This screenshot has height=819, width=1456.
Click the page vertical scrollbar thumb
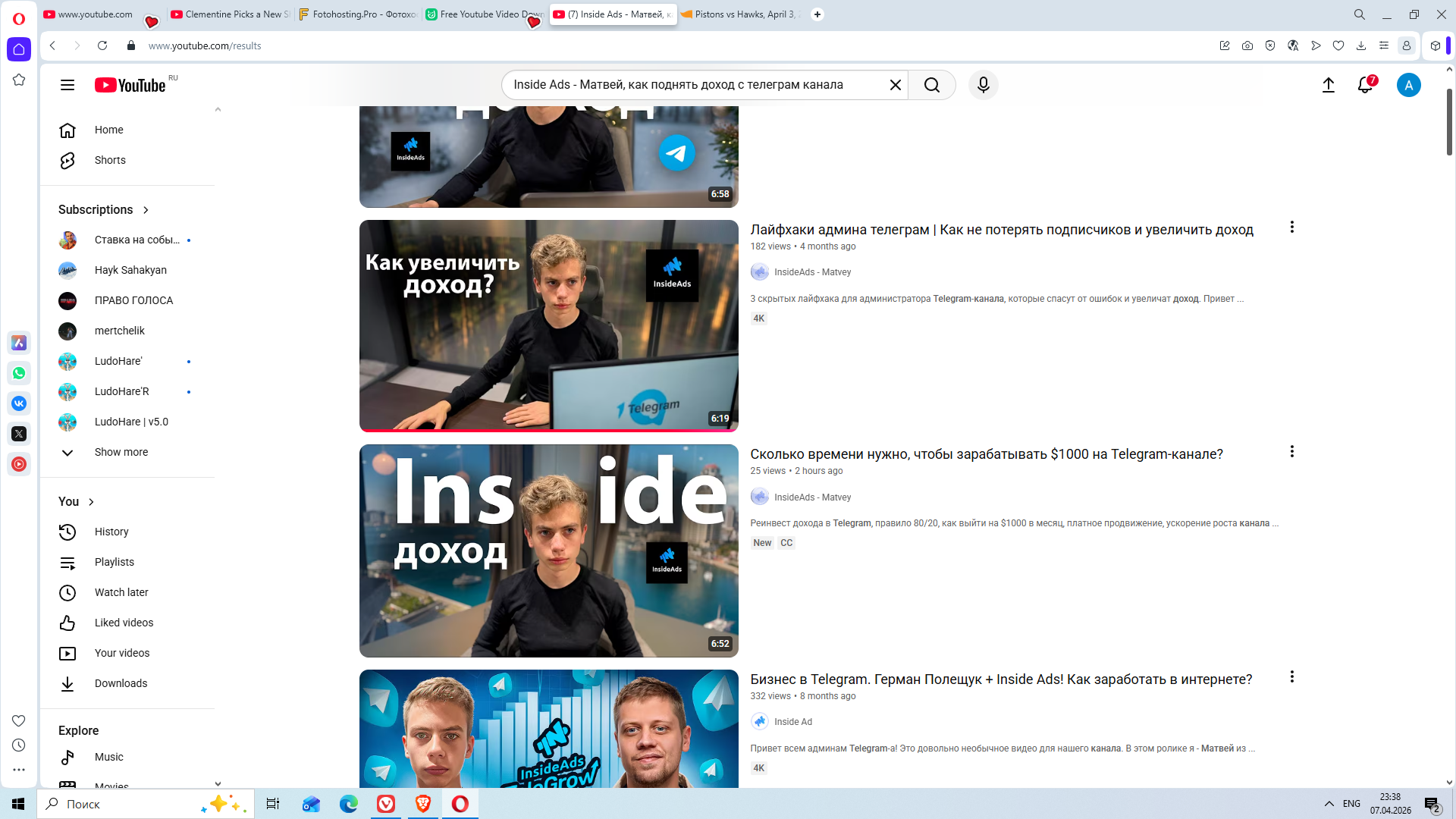[1449, 121]
